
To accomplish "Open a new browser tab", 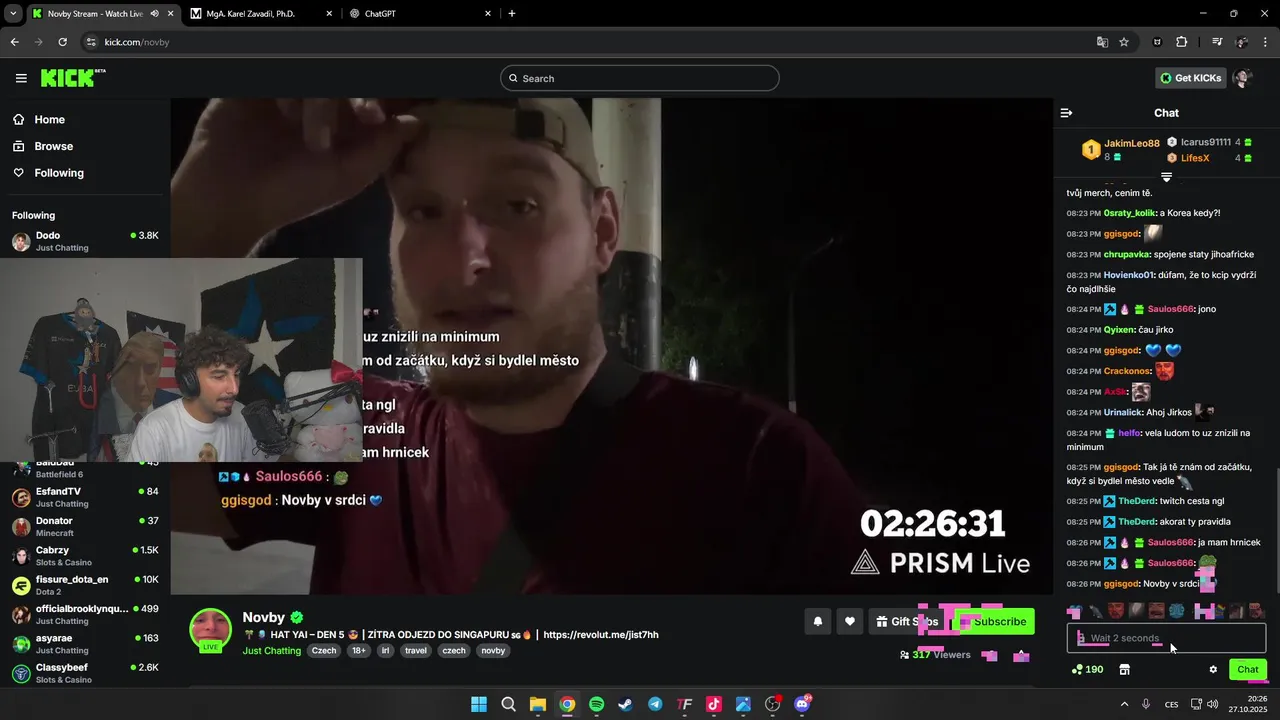I will 512,14.
